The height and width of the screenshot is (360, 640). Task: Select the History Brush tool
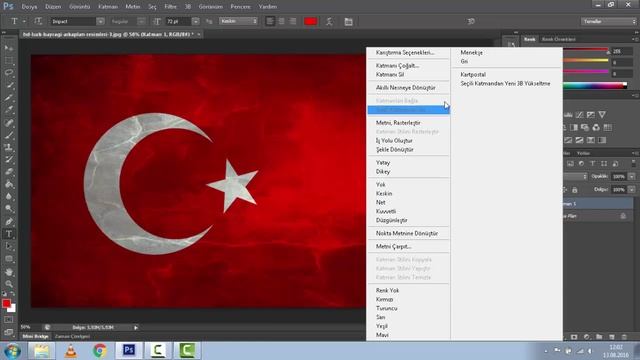tap(9, 160)
